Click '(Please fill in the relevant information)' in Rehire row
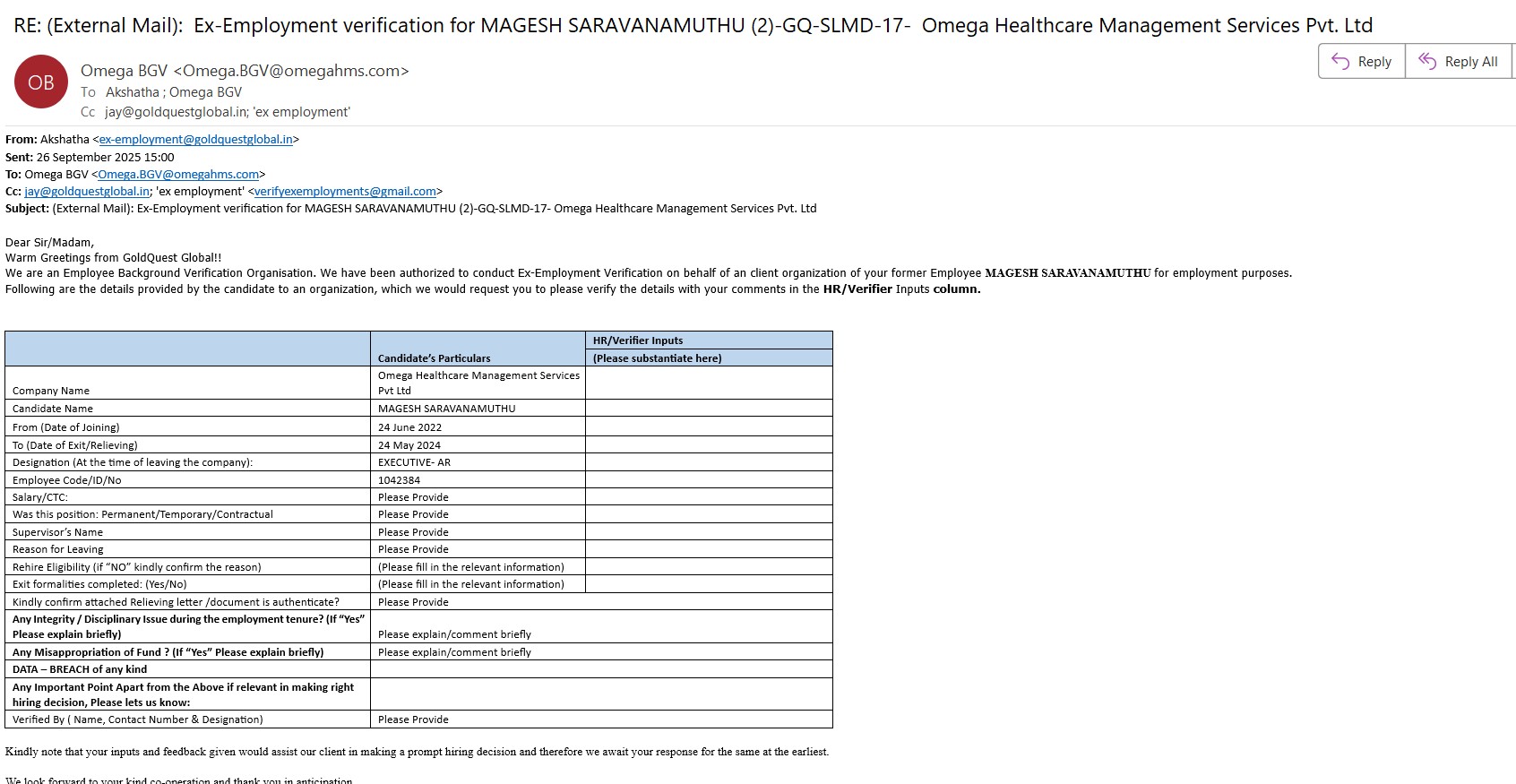The image size is (1516, 784). click(471, 567)
